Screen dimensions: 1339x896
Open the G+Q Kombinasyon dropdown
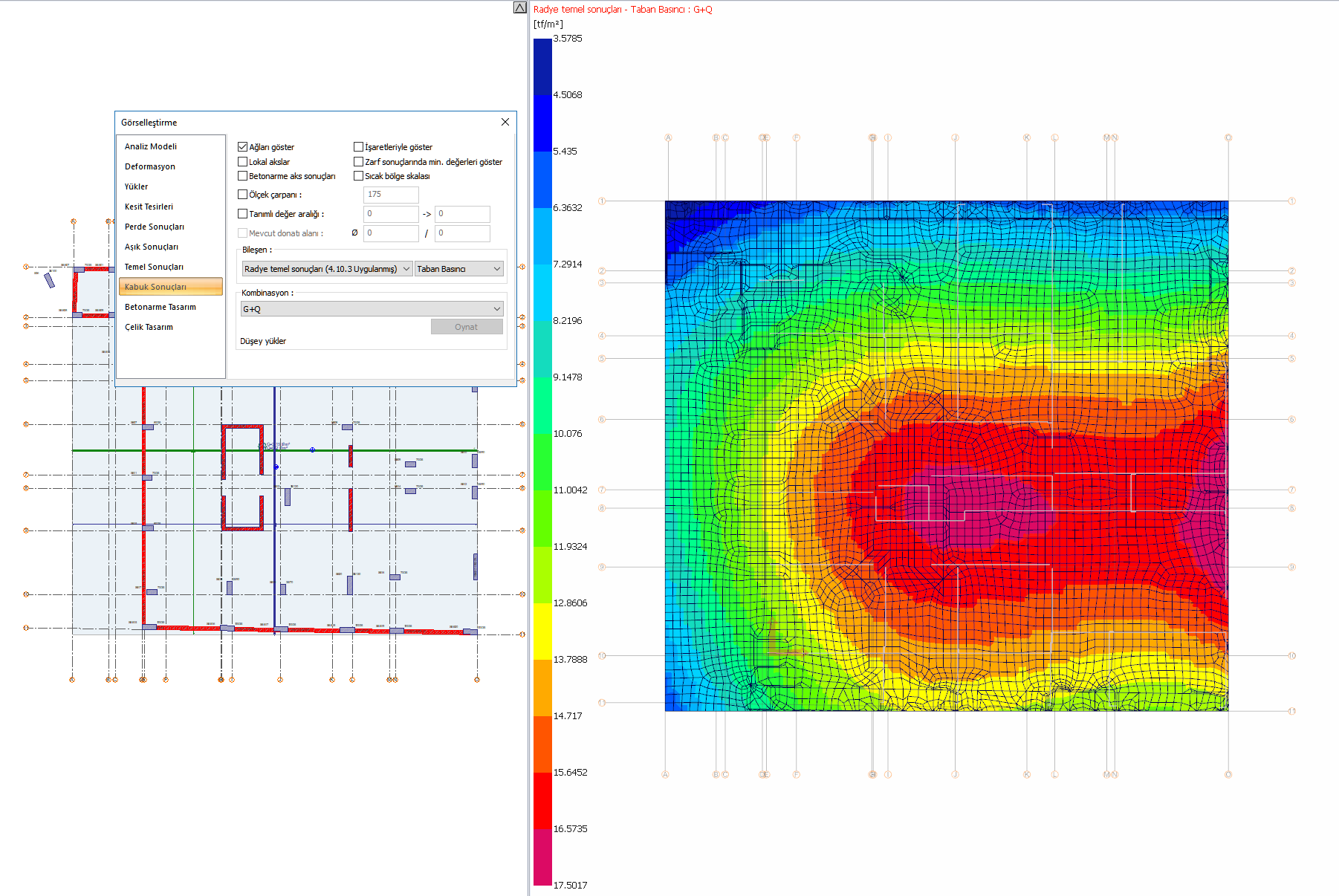click(x=372, y=309)
